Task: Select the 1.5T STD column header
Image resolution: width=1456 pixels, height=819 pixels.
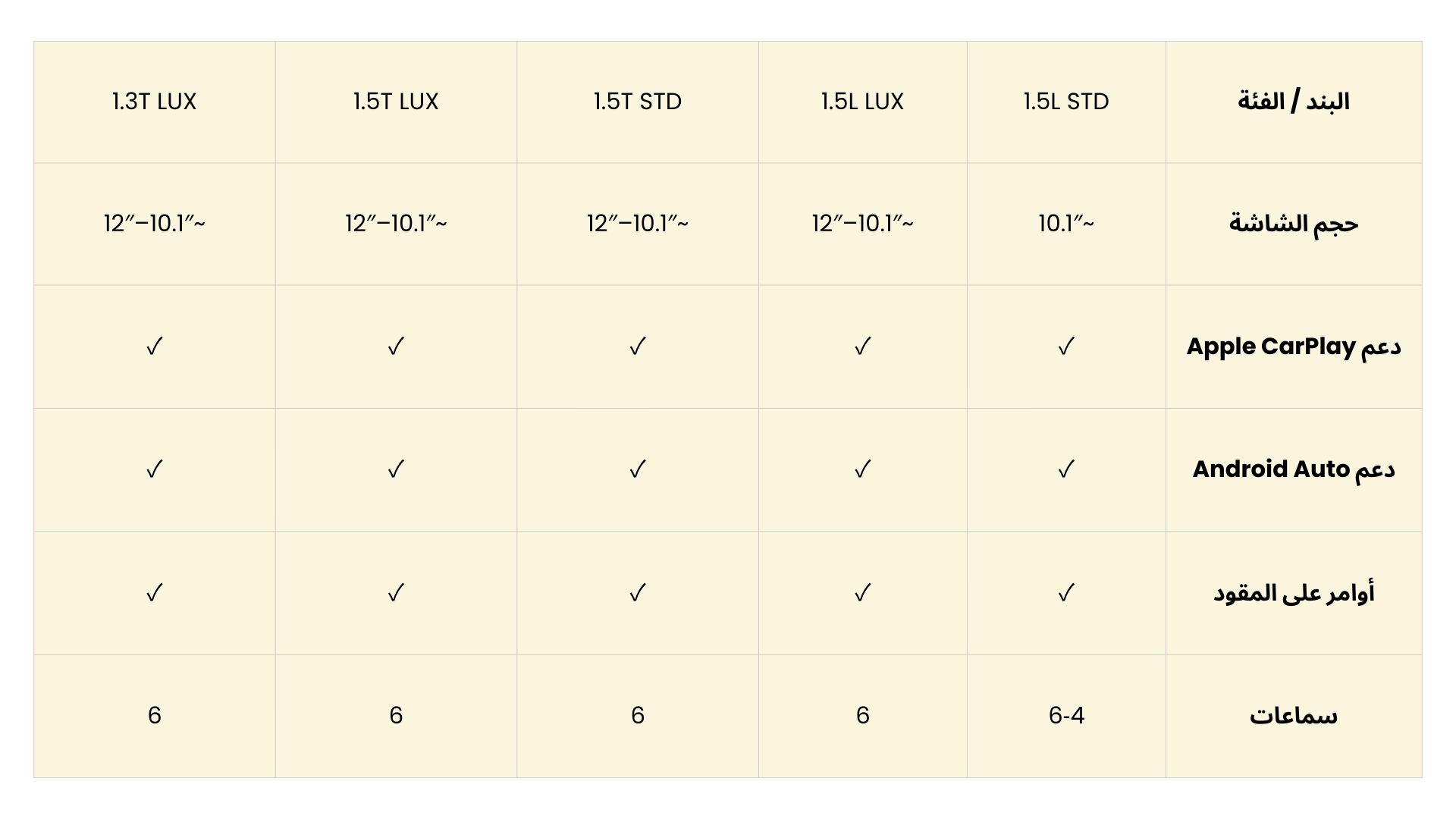Action: (638, 102)
